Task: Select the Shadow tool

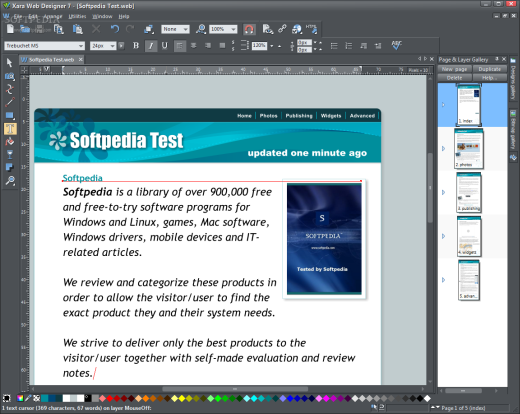Action: point(10,167)
